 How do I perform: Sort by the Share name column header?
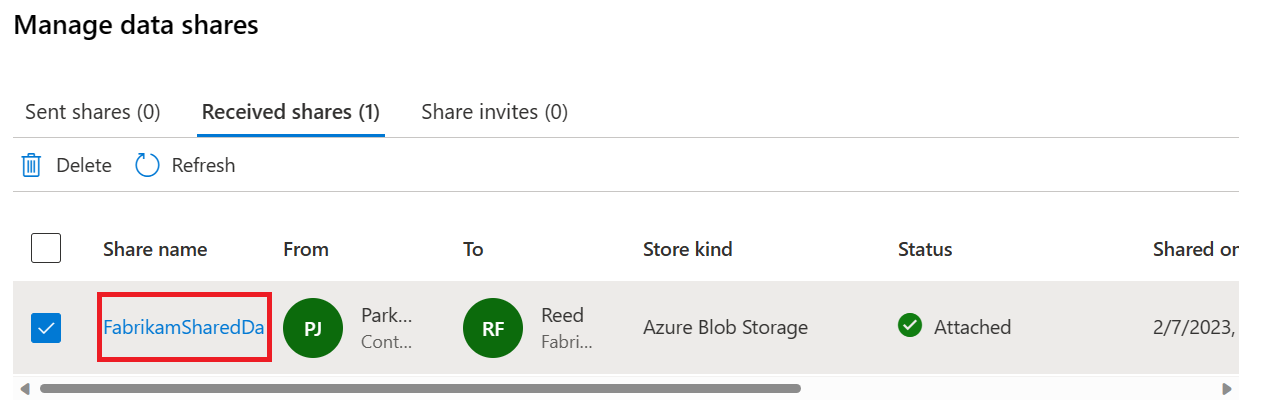155,249
